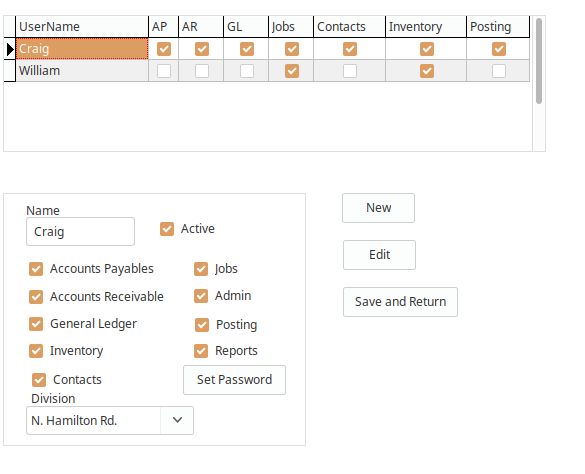Toggle Contacts checkbox in the form
585x474 pixels.
39,380
